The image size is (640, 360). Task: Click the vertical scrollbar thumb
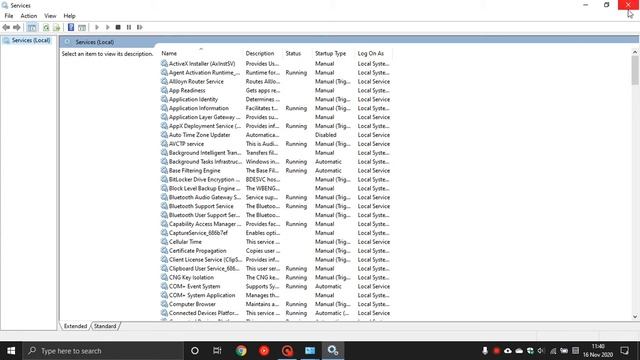pos(635,70)
